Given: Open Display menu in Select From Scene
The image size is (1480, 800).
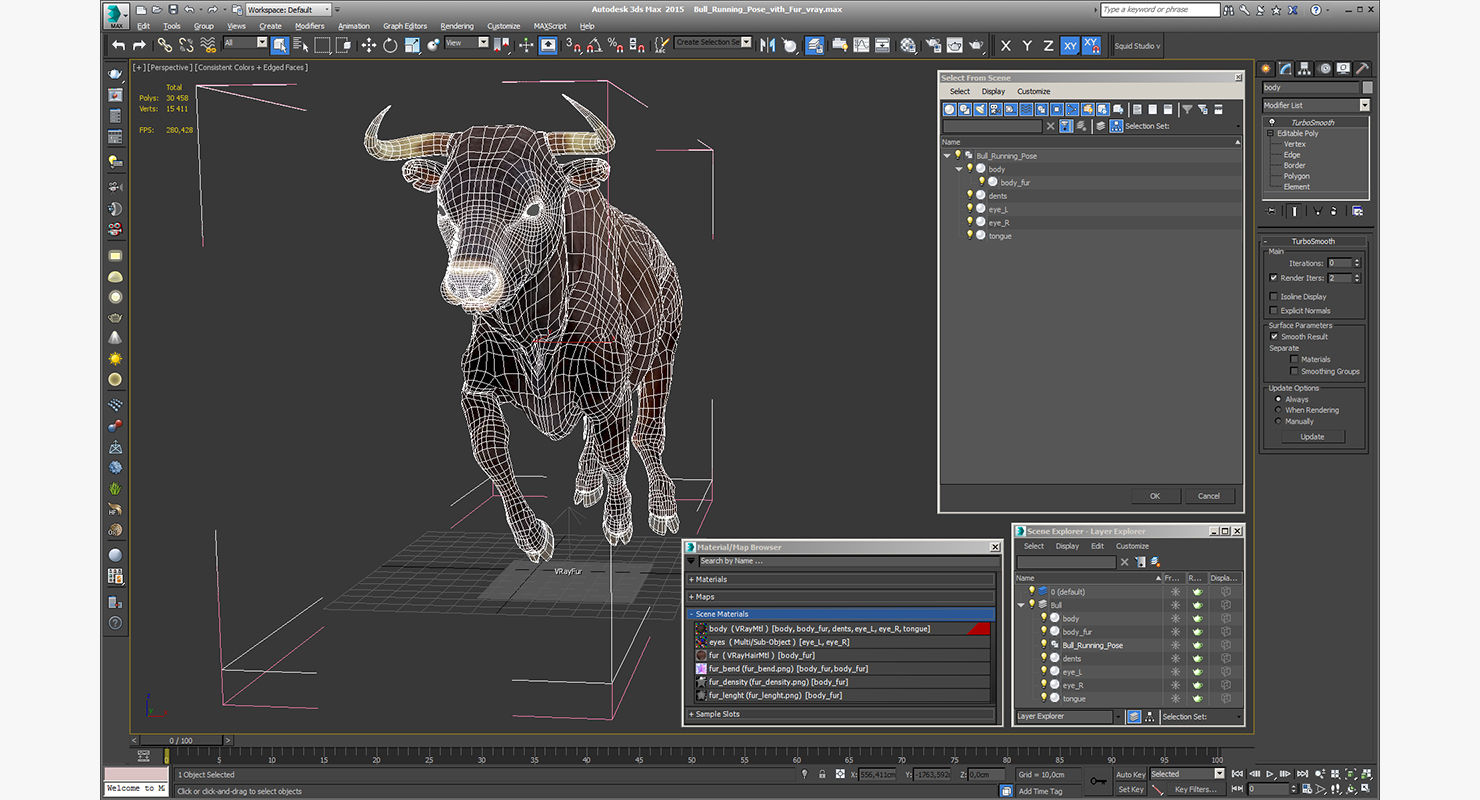Looking at the screenshot, I should coord(993,91).
